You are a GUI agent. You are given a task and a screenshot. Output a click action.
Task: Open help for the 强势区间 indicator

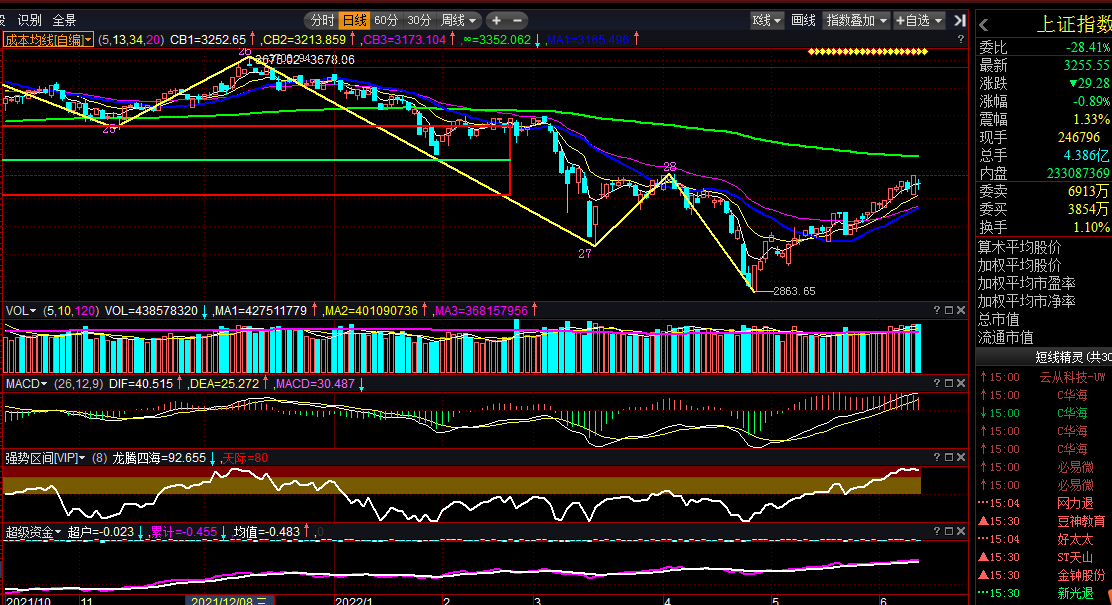coord(936,457)
